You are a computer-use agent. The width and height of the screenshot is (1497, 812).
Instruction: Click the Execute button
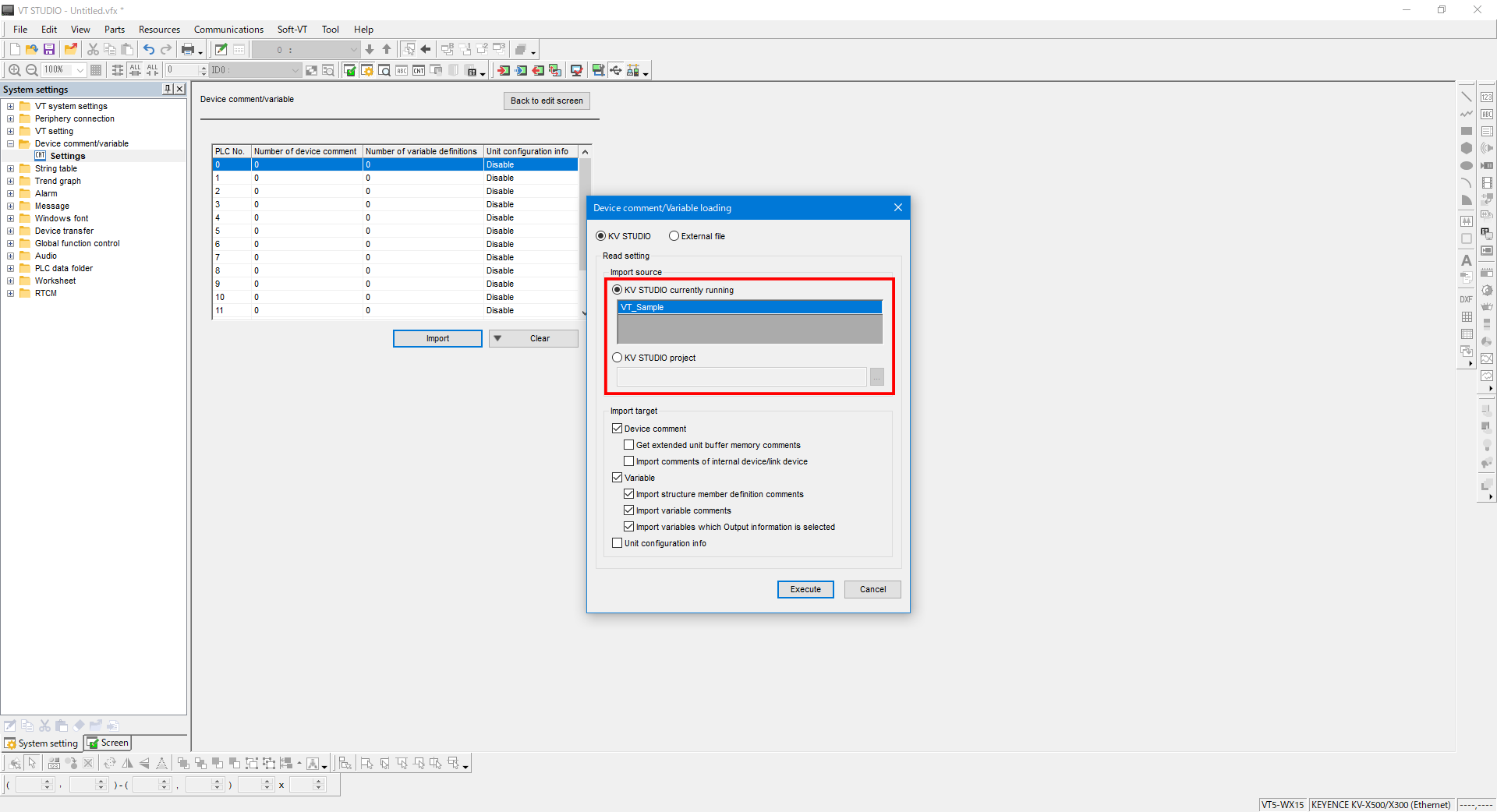805,589
